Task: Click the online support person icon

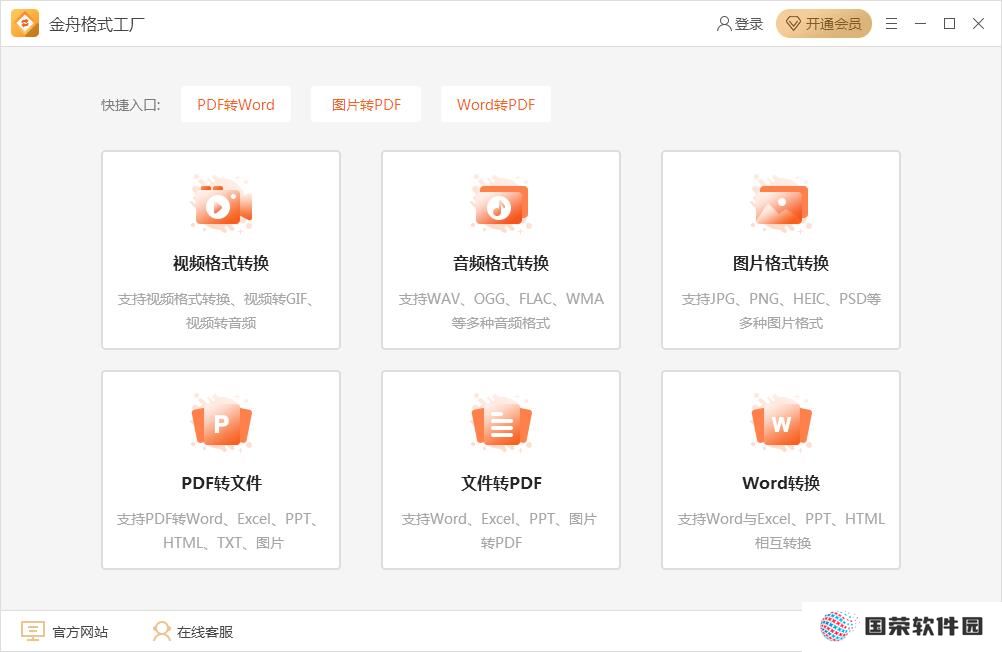Action: 162,632
